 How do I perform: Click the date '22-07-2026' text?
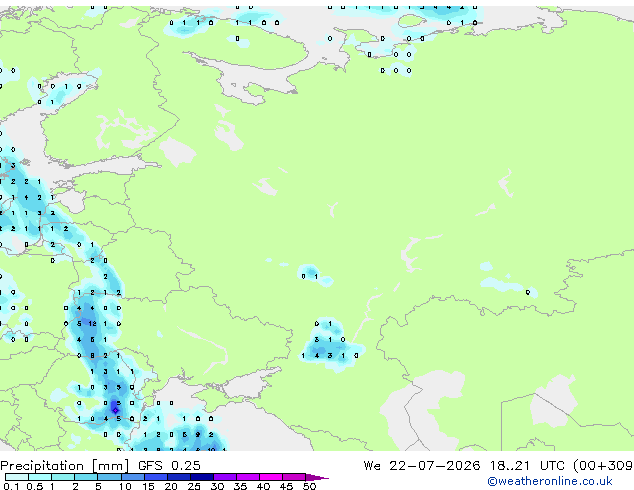(x=435, y=466)
